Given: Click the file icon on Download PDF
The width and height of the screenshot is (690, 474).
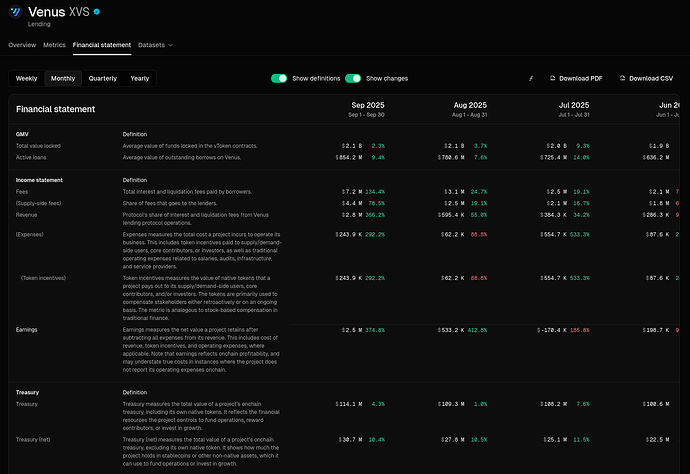Looking at the screenshot, I should (x=550, y=78).
